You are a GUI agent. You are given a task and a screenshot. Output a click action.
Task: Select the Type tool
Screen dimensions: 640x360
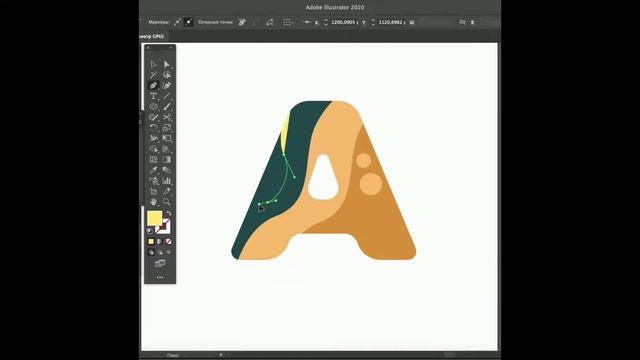click(153, 96)
